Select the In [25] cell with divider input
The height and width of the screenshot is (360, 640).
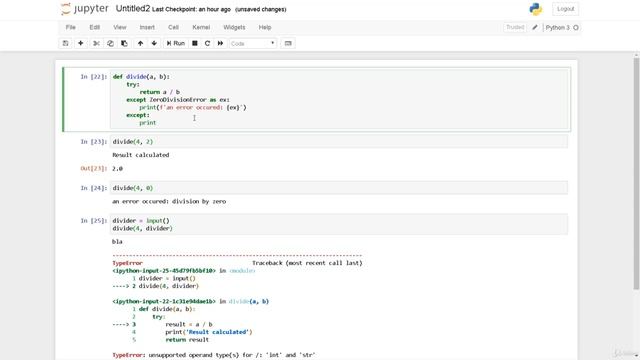tap(339, 224)
